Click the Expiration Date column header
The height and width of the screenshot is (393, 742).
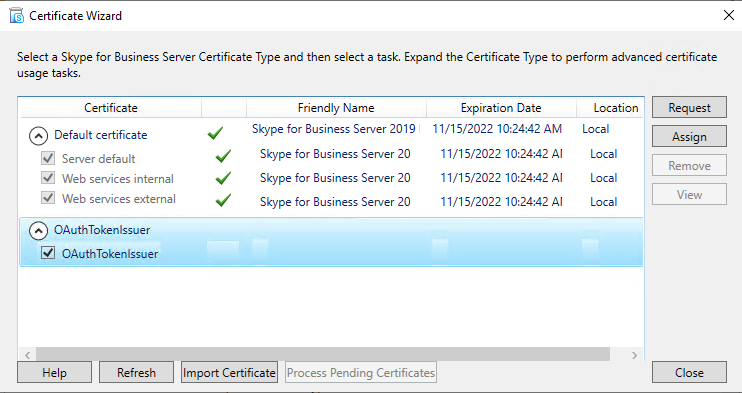coord(501,108)
